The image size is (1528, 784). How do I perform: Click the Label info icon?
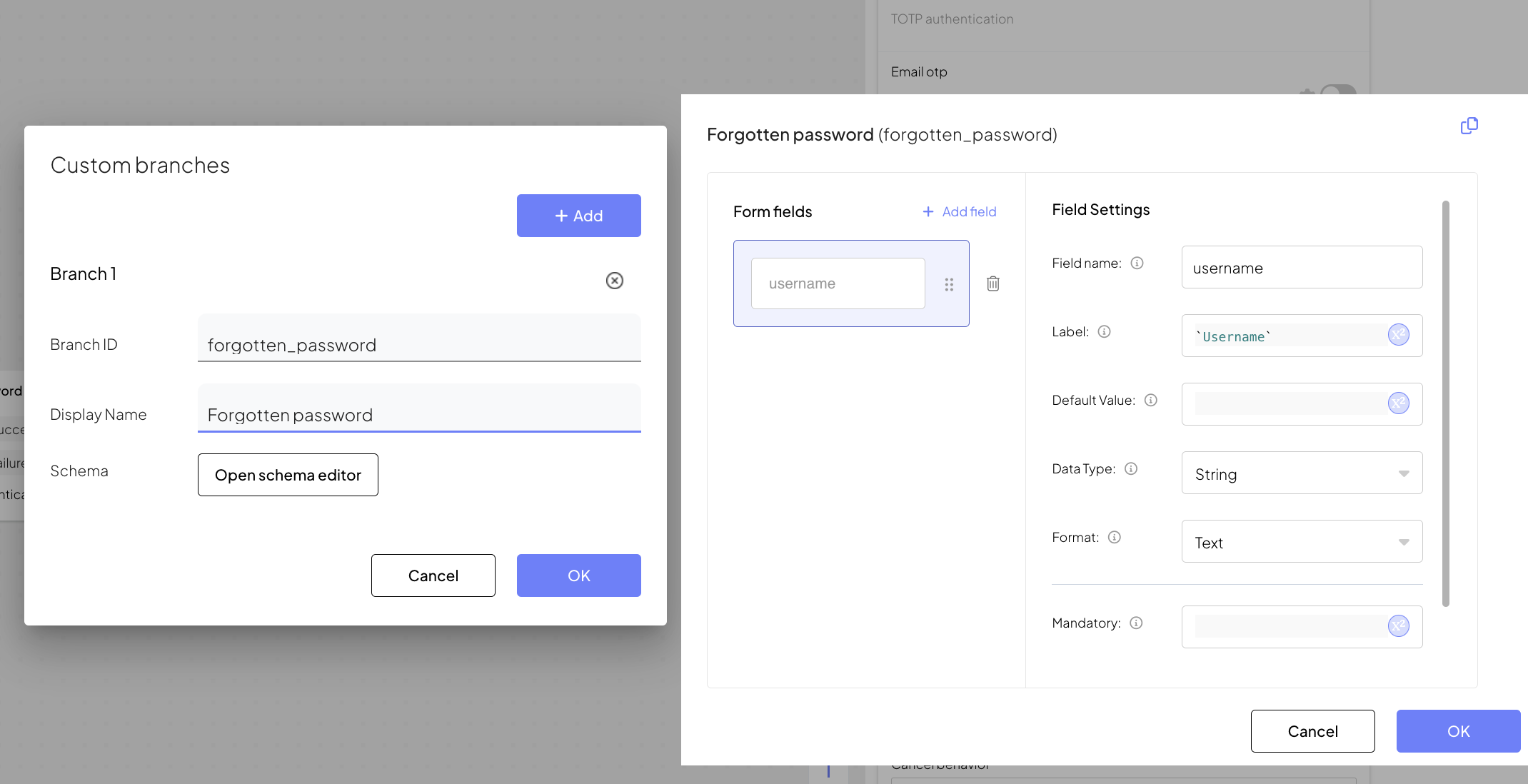[x=1104, y=332]
